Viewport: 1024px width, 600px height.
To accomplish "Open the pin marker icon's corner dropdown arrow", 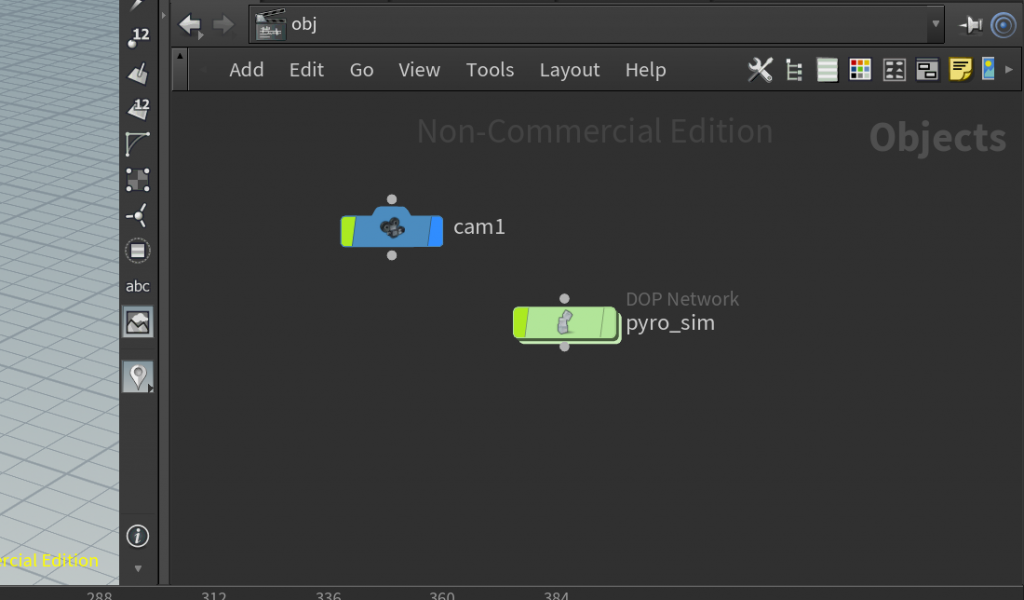I will 151,388.
